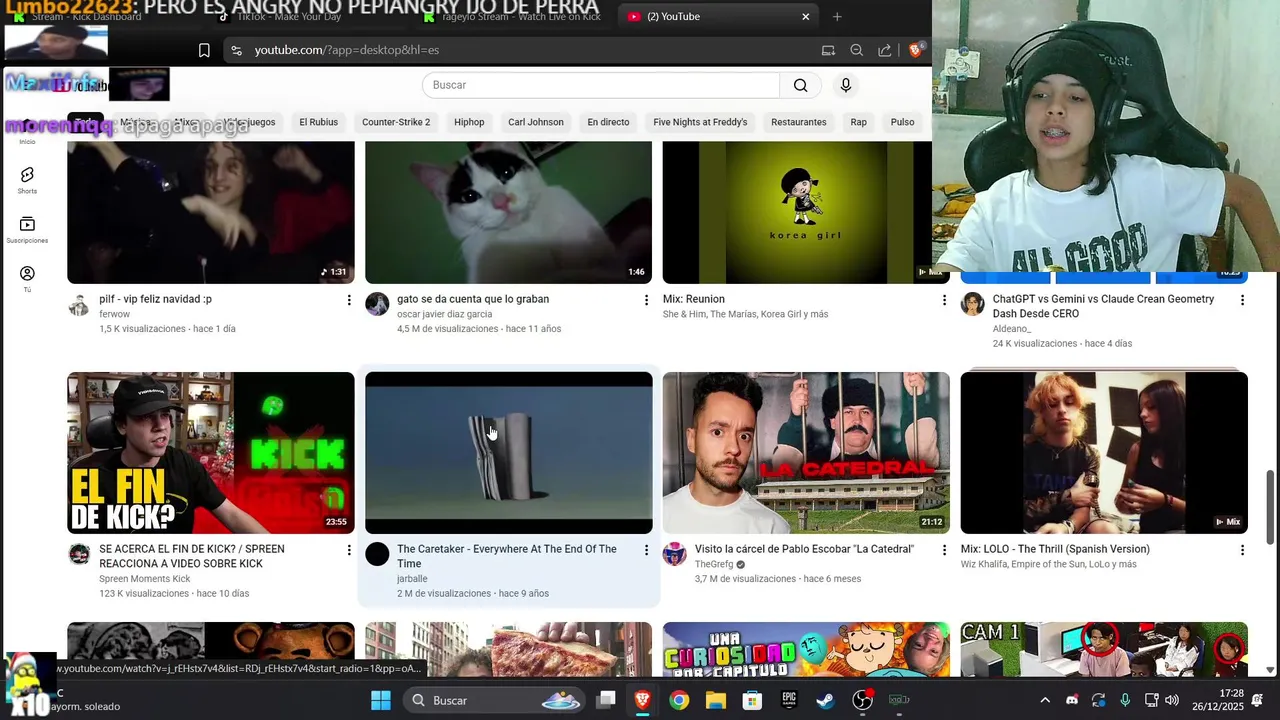Open options menu for 'Mix: Reunion'
The height and width of the screenshot is (720, 1280).
coord(944,300)
